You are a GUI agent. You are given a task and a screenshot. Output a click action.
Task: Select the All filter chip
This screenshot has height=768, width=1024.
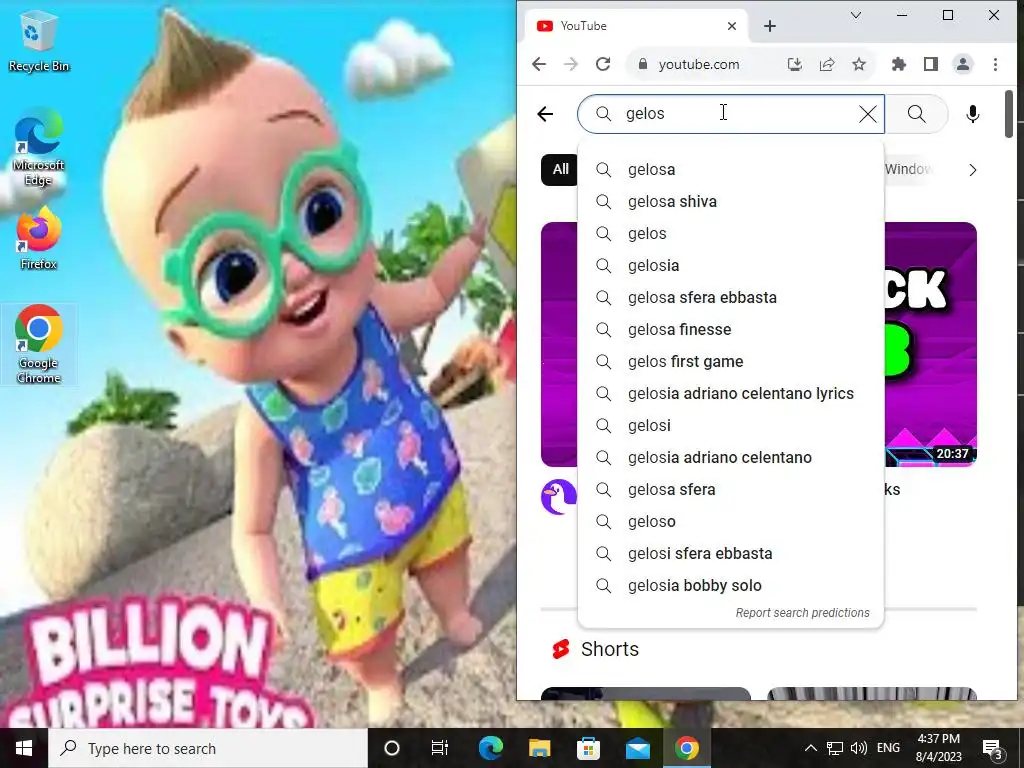pyautogui.click(x=560, y=170)
